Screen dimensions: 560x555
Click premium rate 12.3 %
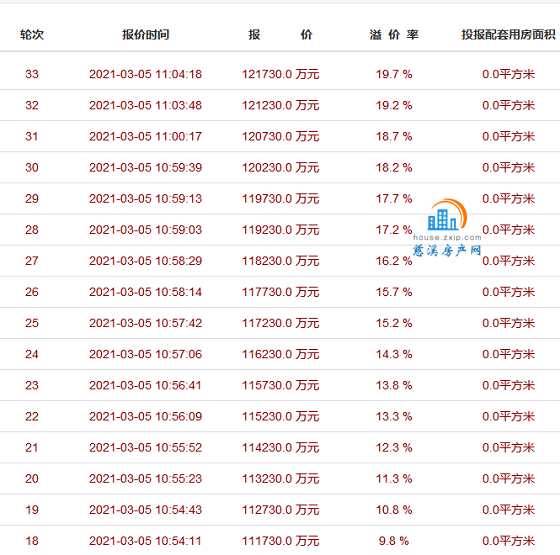point(394,447)
